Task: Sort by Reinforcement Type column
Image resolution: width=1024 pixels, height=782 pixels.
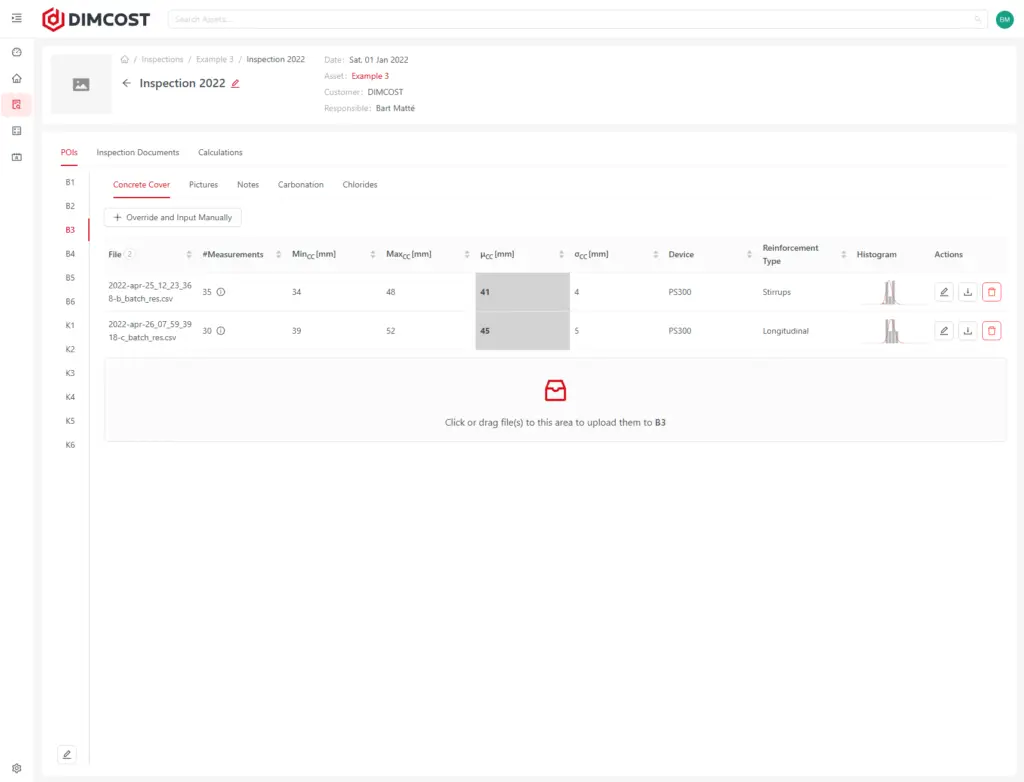Action: [x=843, y=254]
